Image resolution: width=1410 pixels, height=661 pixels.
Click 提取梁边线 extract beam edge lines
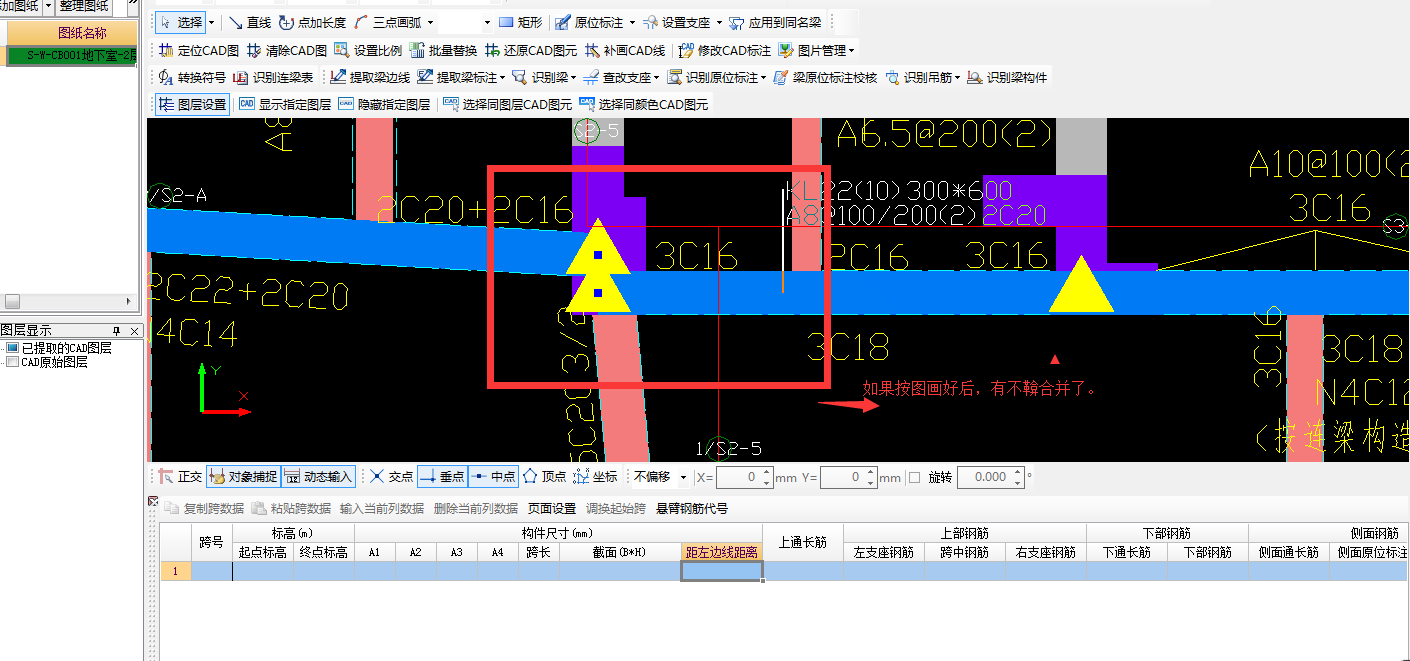pos(370,77)
